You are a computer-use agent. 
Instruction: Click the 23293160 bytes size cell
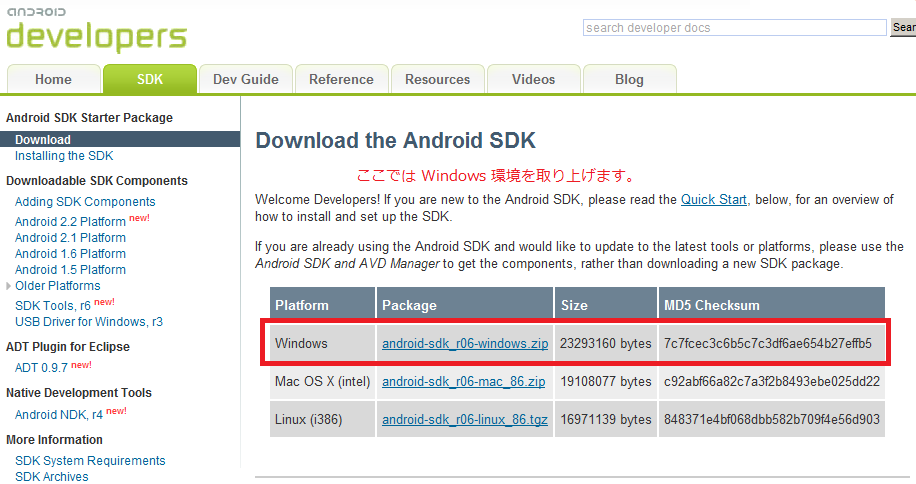click(605, 343)
